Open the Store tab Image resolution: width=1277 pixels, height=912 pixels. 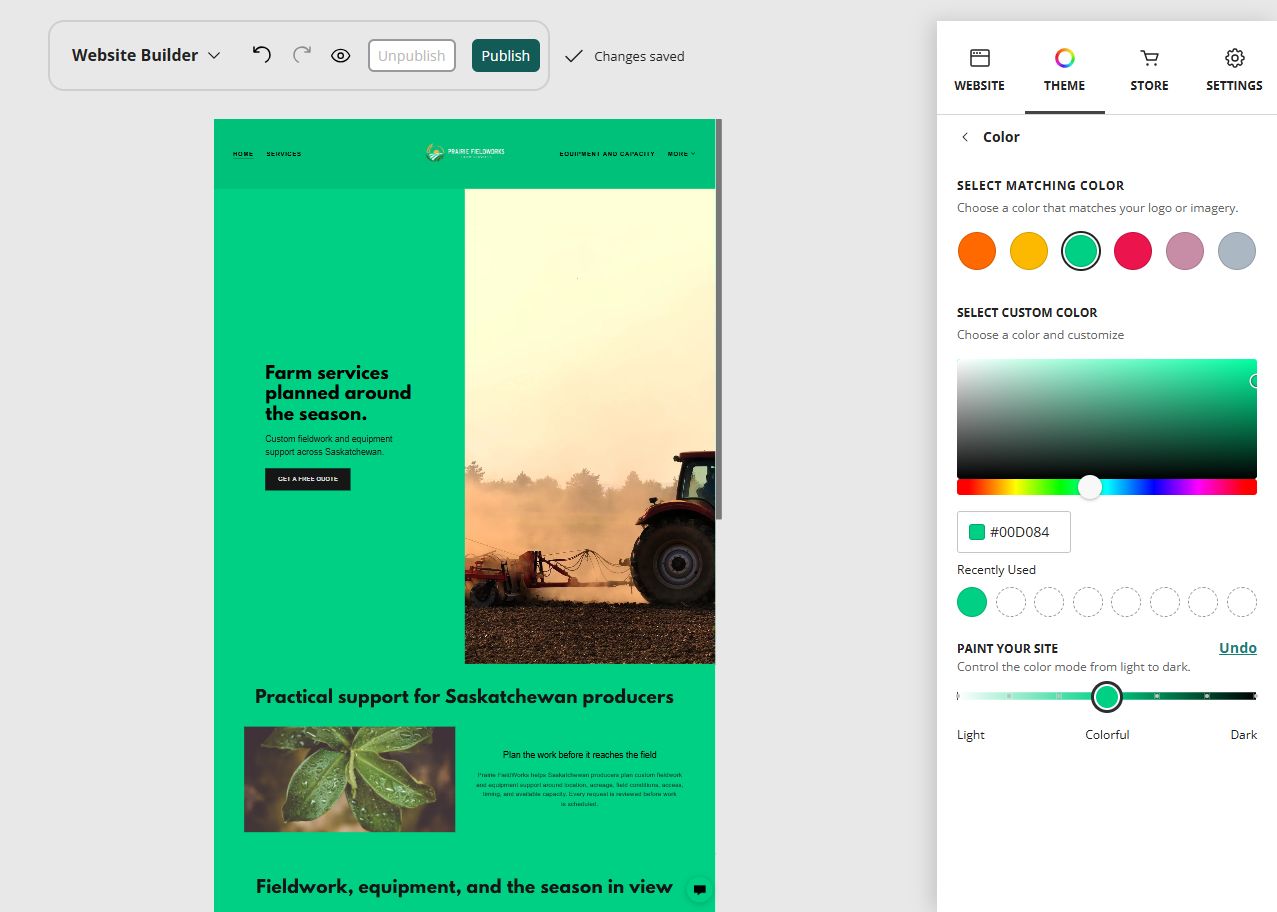coord(1150,70)
